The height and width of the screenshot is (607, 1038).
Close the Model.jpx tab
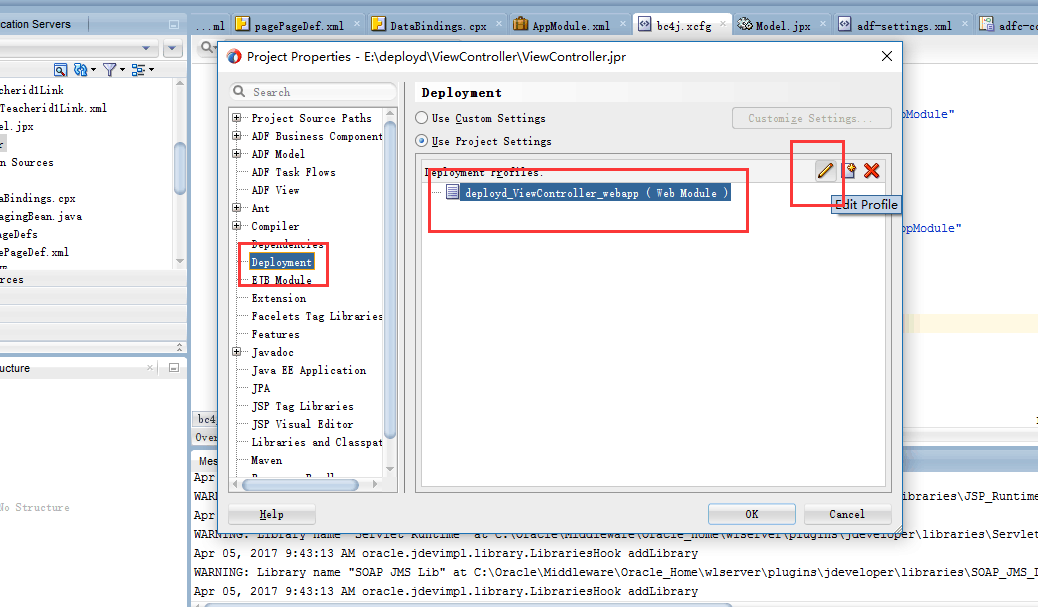(x=823, y=24)
